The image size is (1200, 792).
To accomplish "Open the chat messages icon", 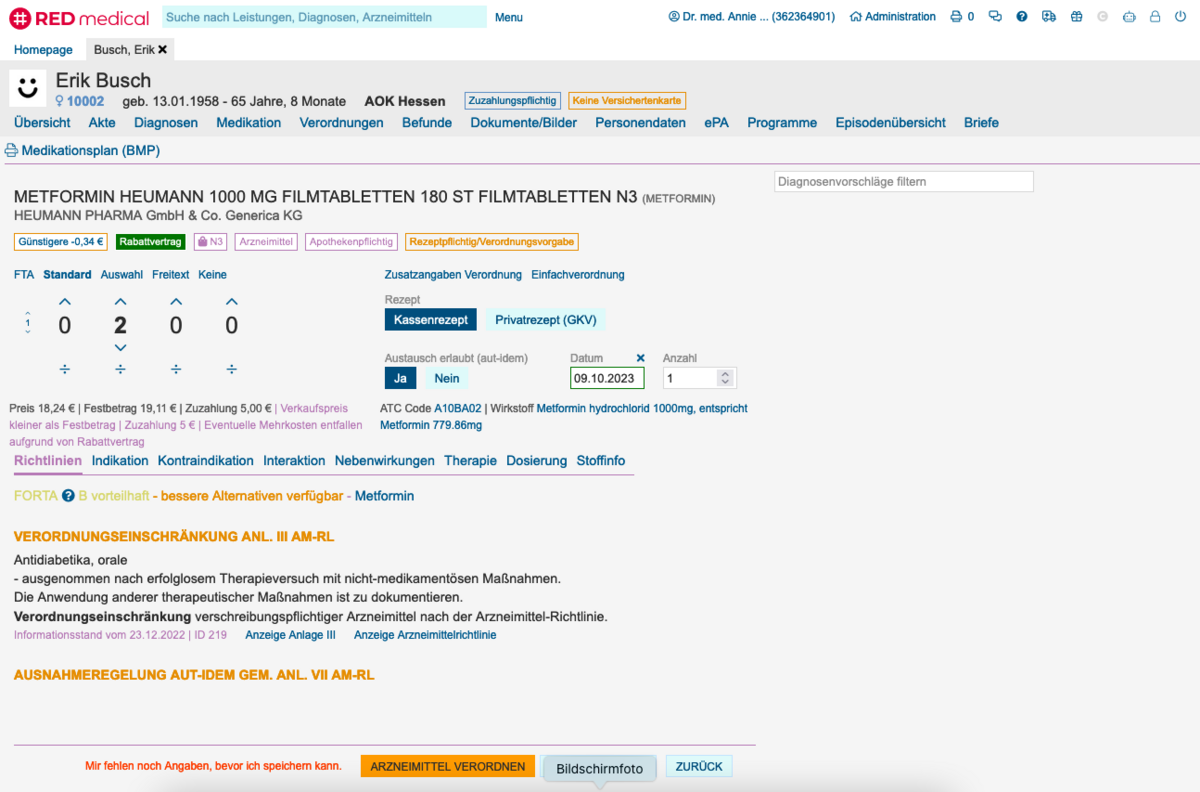I will [995, 17].
